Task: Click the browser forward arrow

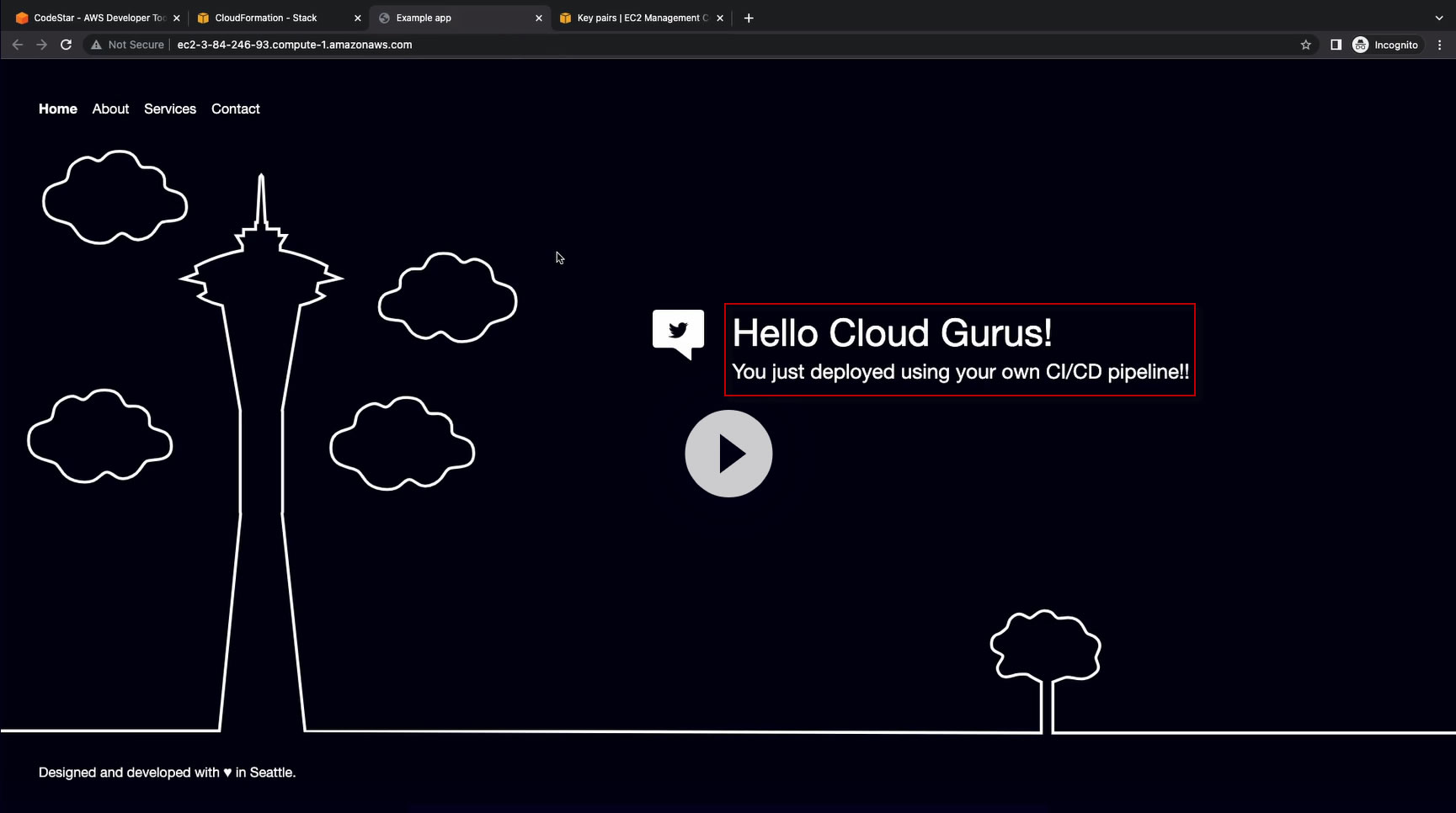Action: click(41, 45)
